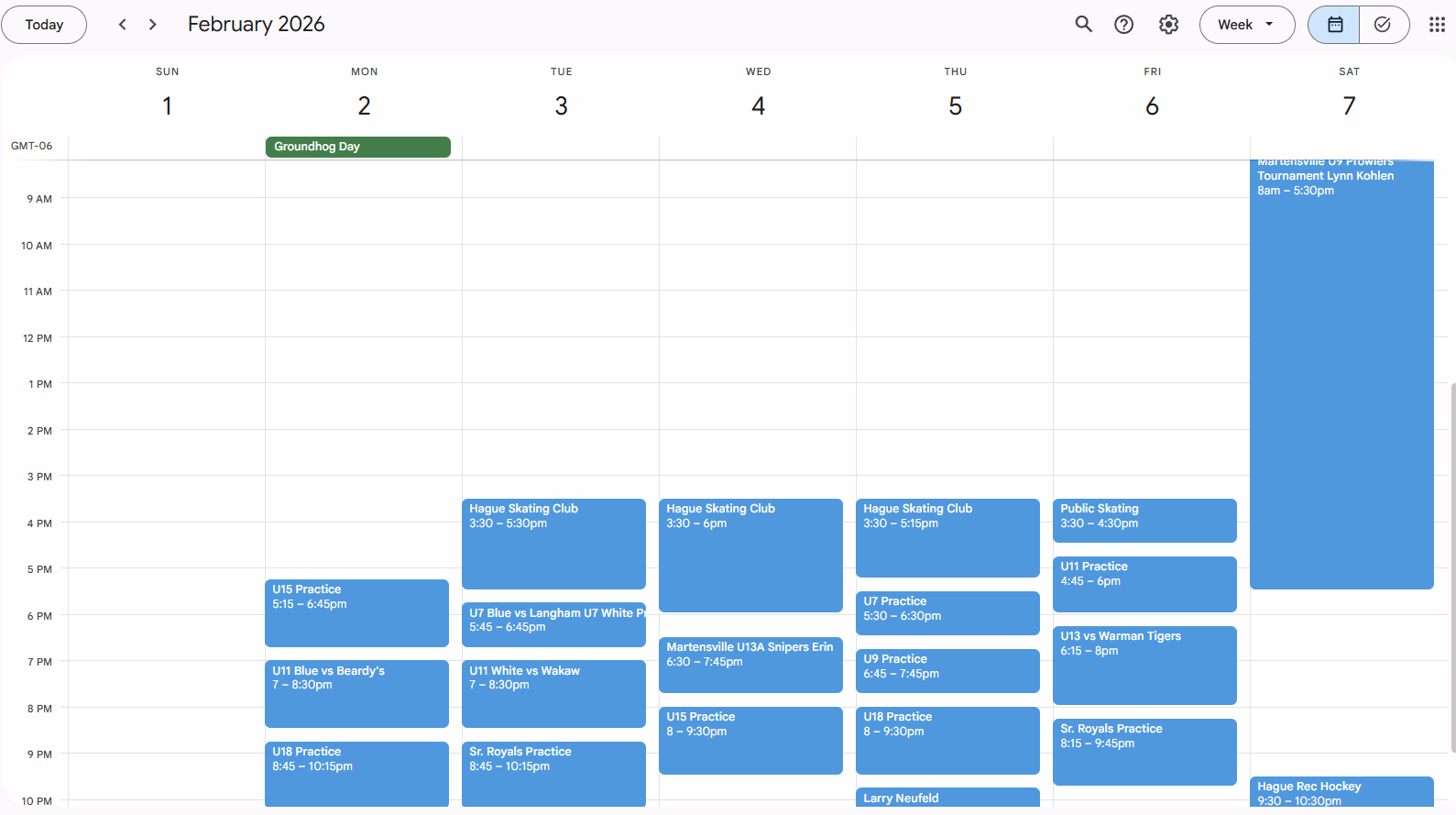Image resolution: width=1456 pixels, height=815 pixels.
Task: Select Saturday 7 date header
Action: pyautogui.click(x=1349, y=106)
